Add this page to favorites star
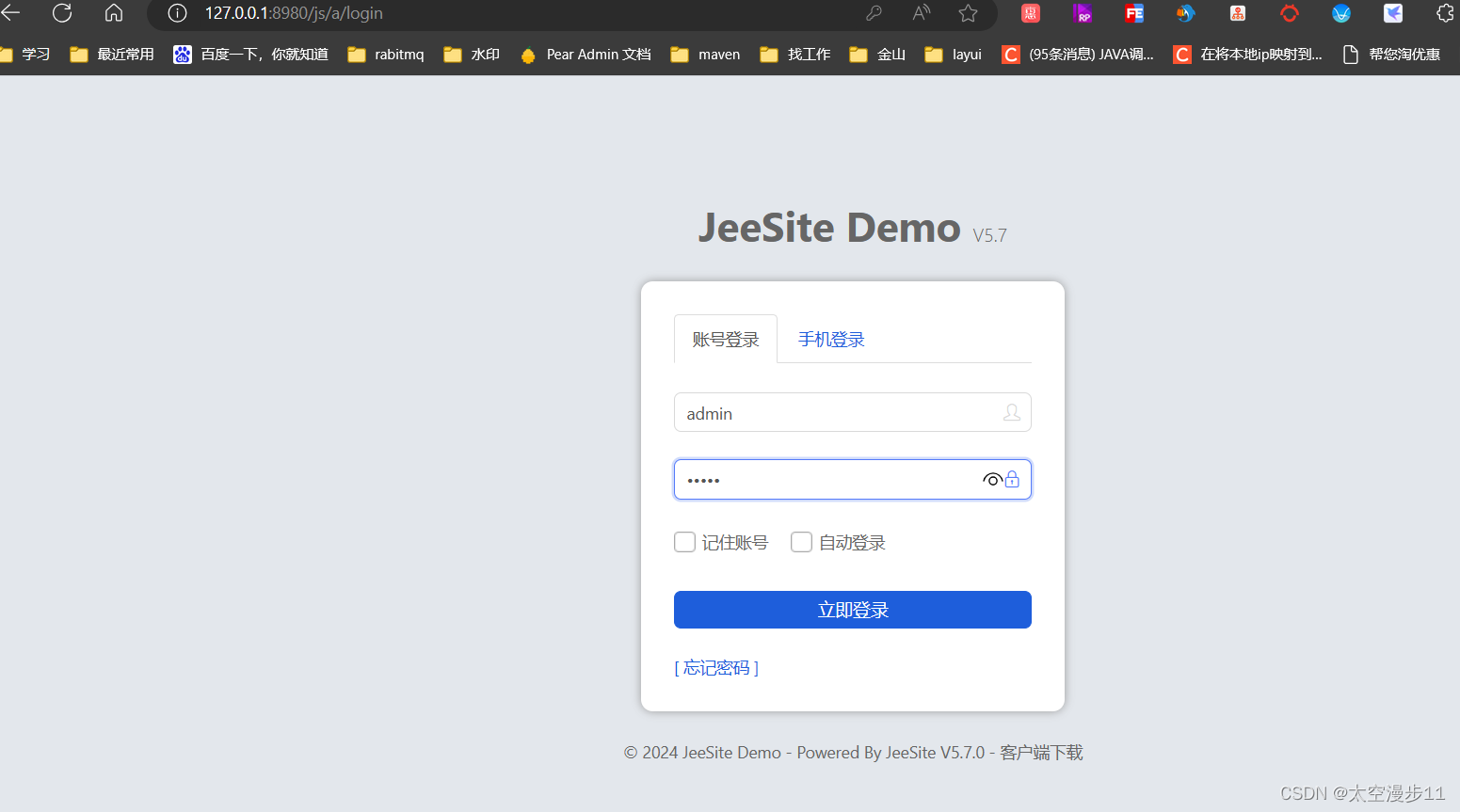Image resolution: width=1460 pixels, height=812 pixels. click(x=968, y=13)
